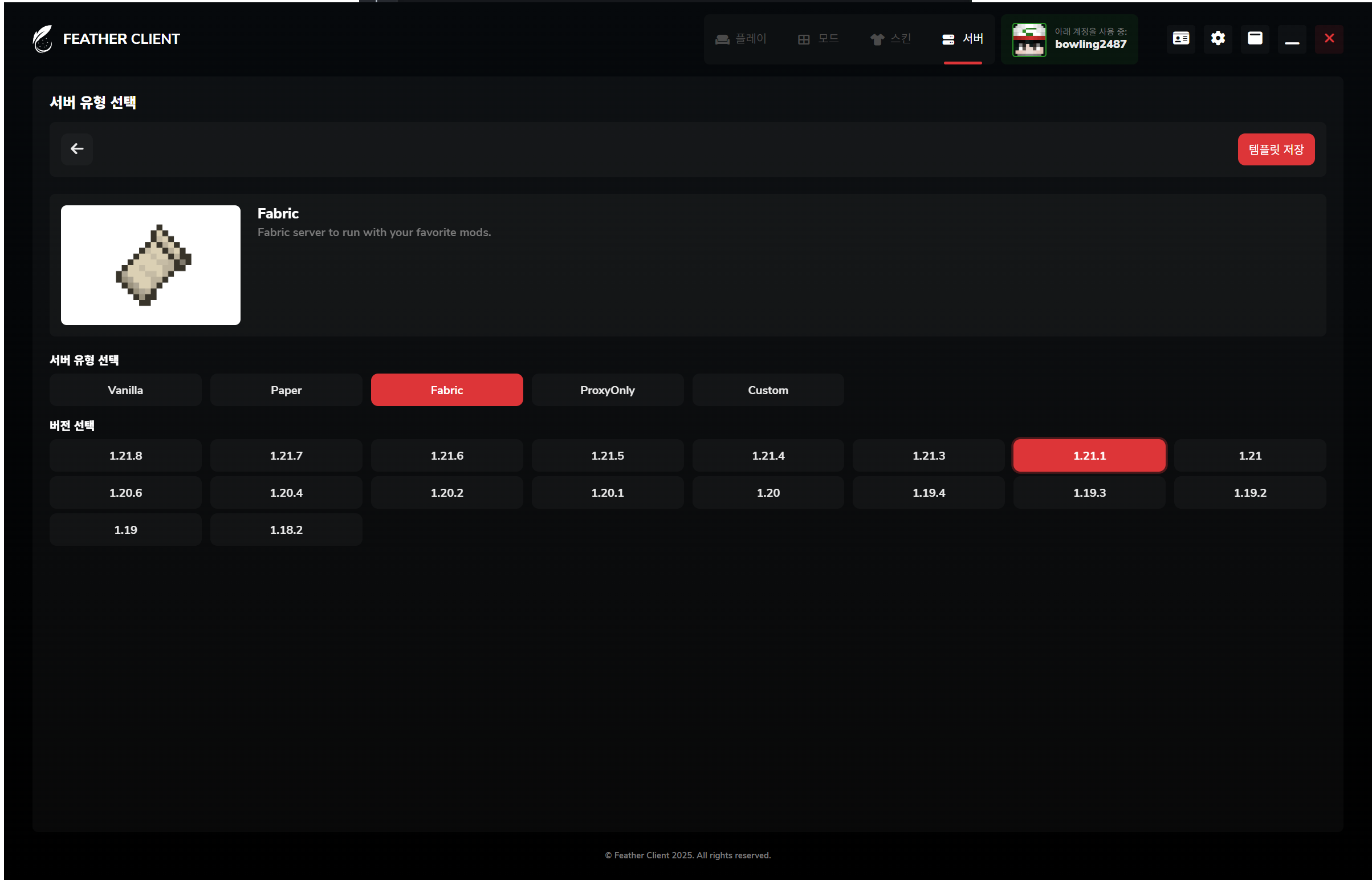The height and width of the screenshot is (880, 1372).
Task: Click the window panel icon beside gear
Action: coord(1255,39)
